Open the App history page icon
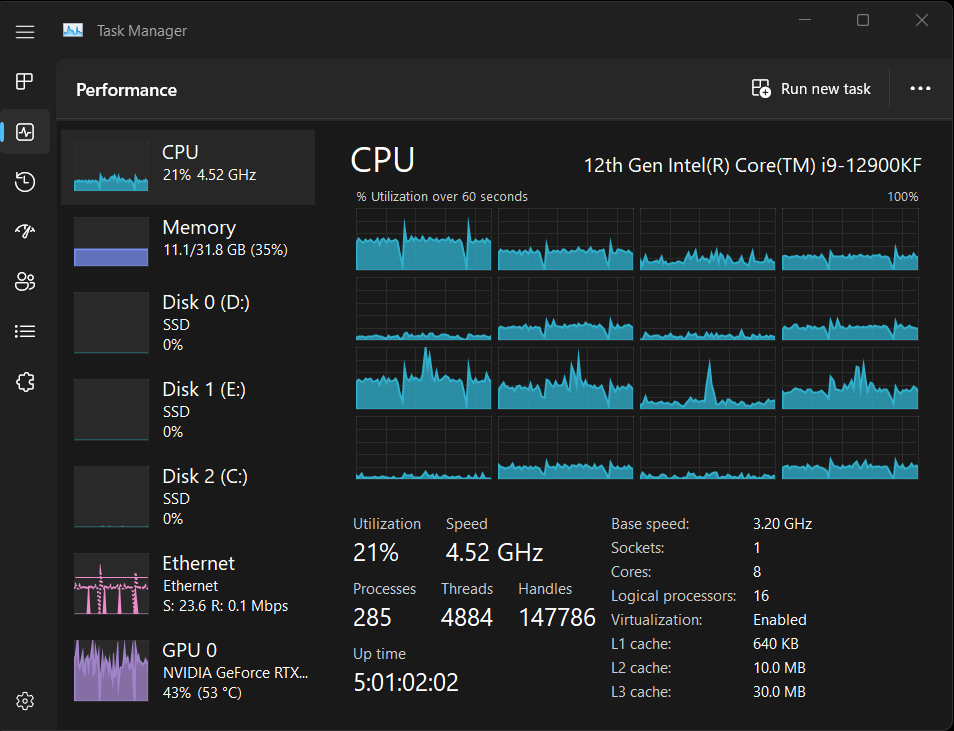This screenshot has height=731, width=954. coord(25,181)
